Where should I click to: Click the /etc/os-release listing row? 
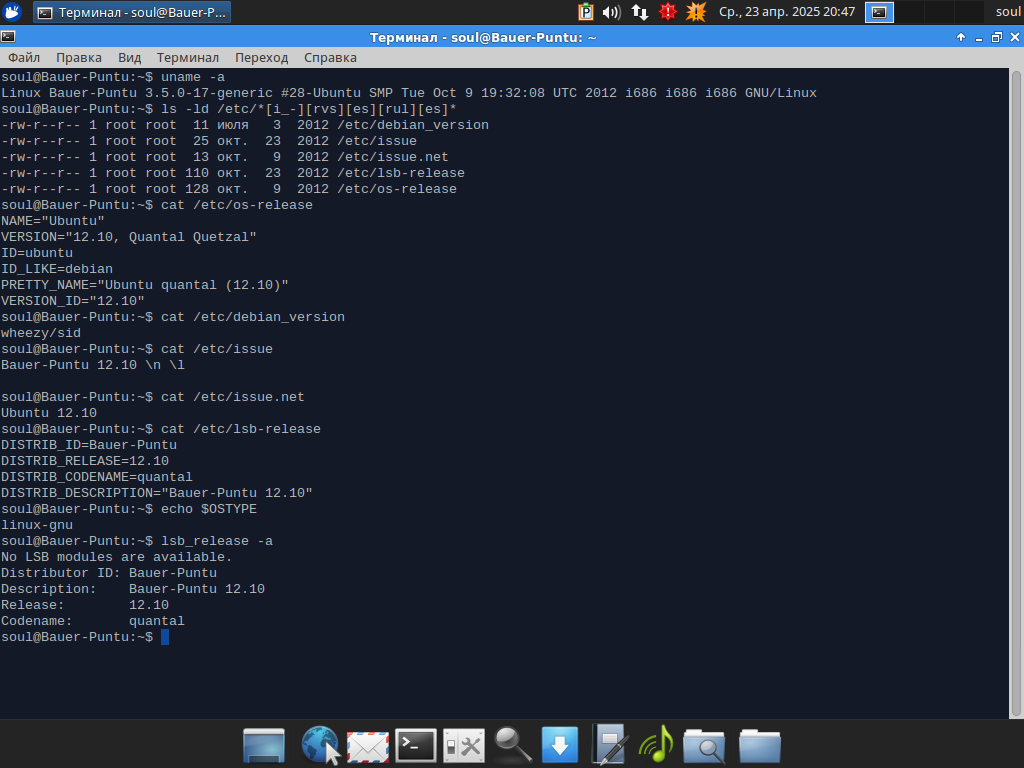pyautogui.click(x=229, y=189)
